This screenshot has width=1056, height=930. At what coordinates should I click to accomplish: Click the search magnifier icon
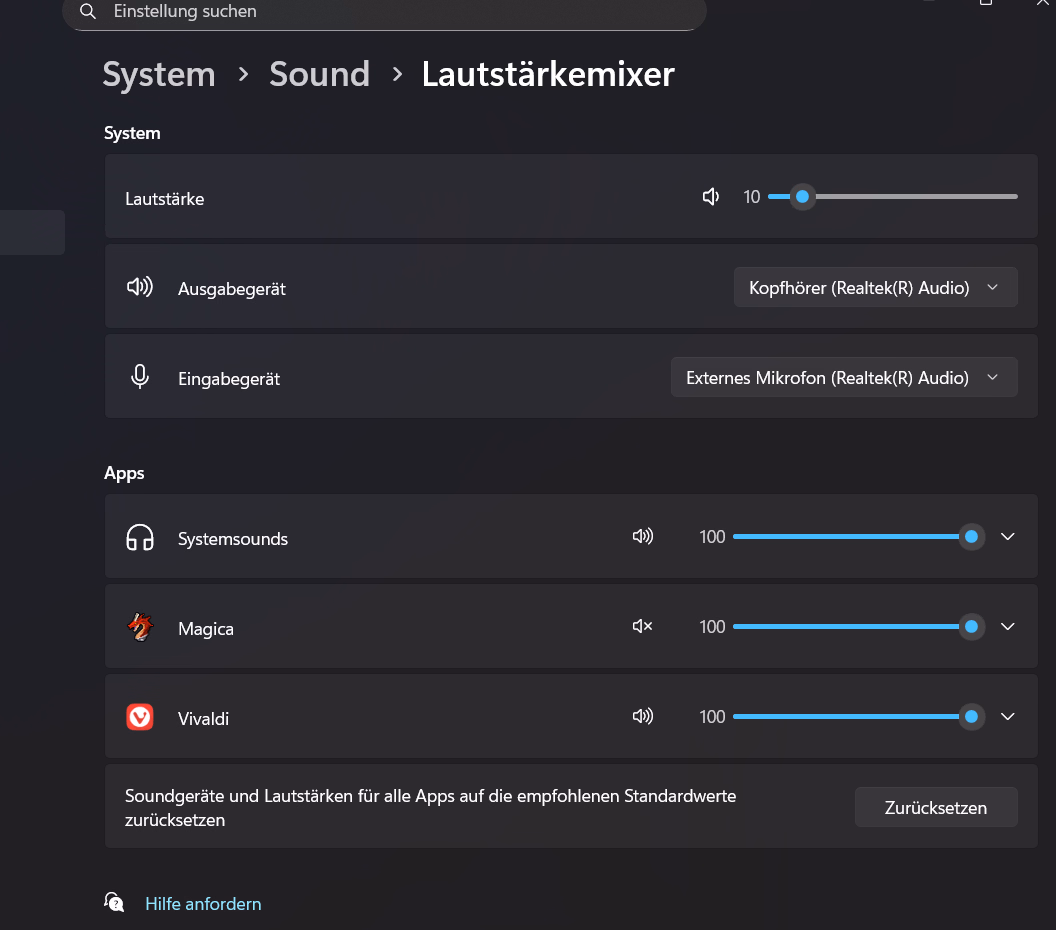coord(88,12)
